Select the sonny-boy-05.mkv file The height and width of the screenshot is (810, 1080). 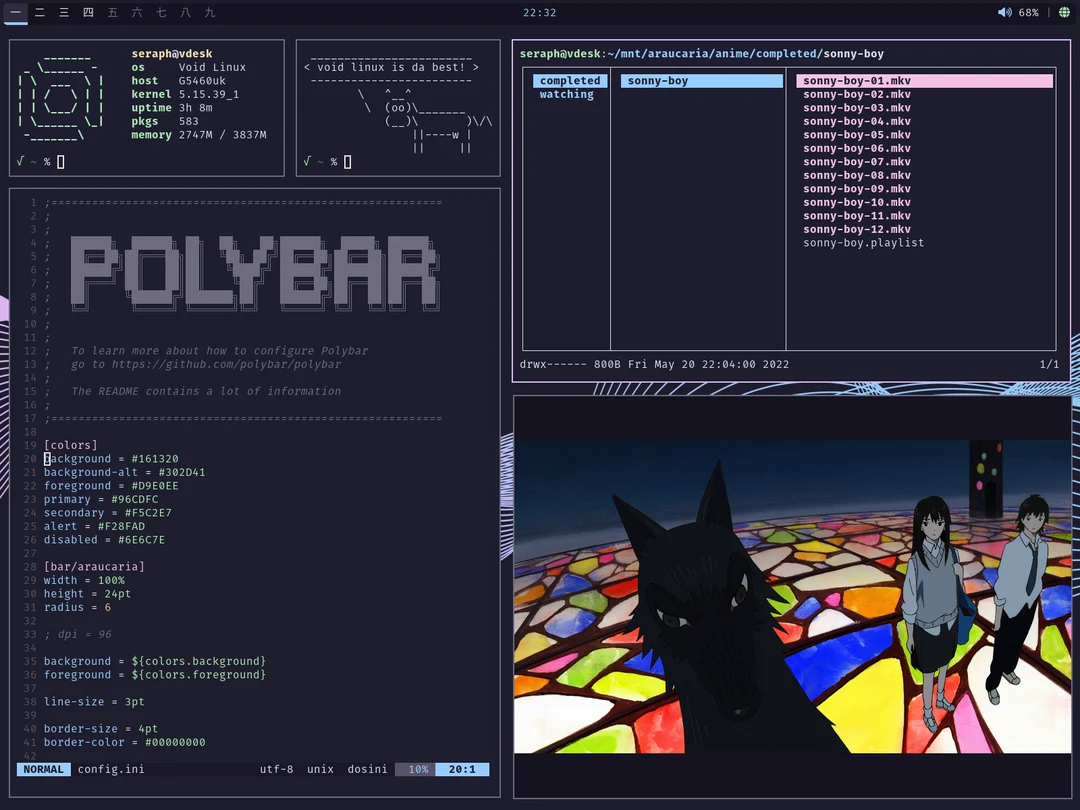click(x=857, y=134)
